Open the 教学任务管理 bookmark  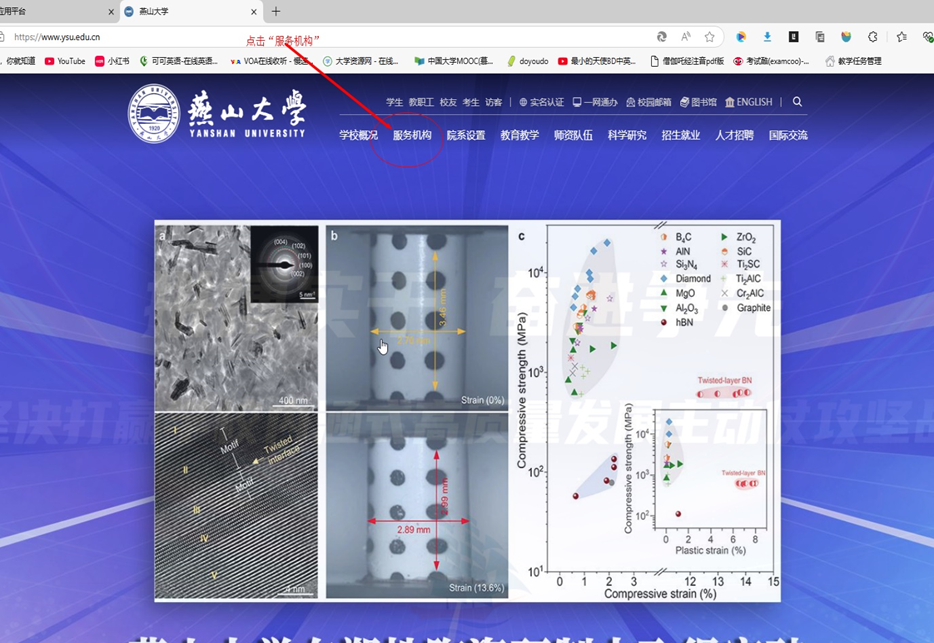tap(853, 61)
